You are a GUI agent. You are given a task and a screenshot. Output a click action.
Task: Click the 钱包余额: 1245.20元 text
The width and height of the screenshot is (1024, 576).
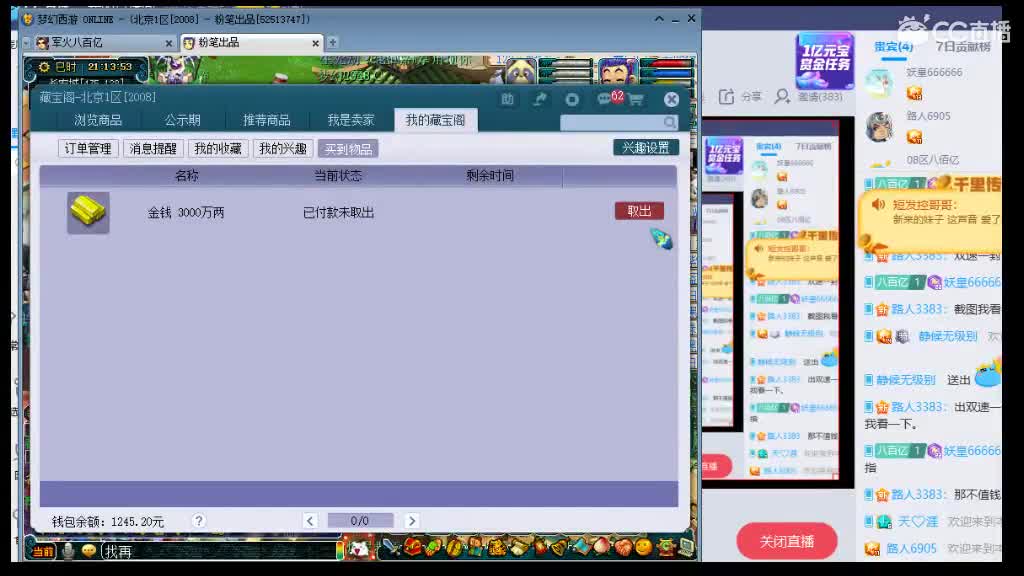(108, 522)
